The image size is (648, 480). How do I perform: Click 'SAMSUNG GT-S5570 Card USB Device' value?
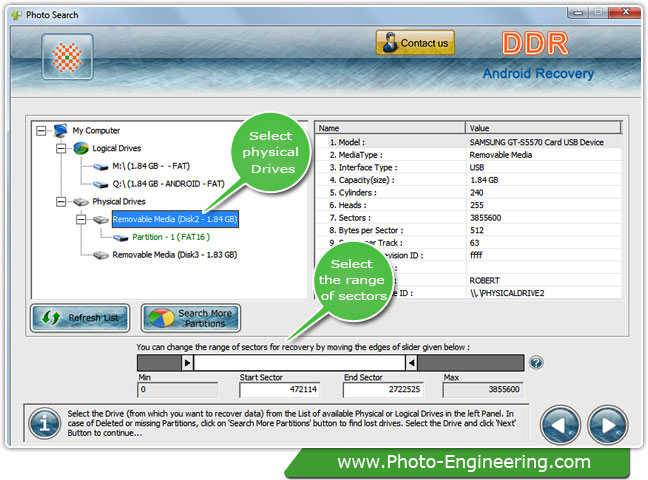pos(536,142)
